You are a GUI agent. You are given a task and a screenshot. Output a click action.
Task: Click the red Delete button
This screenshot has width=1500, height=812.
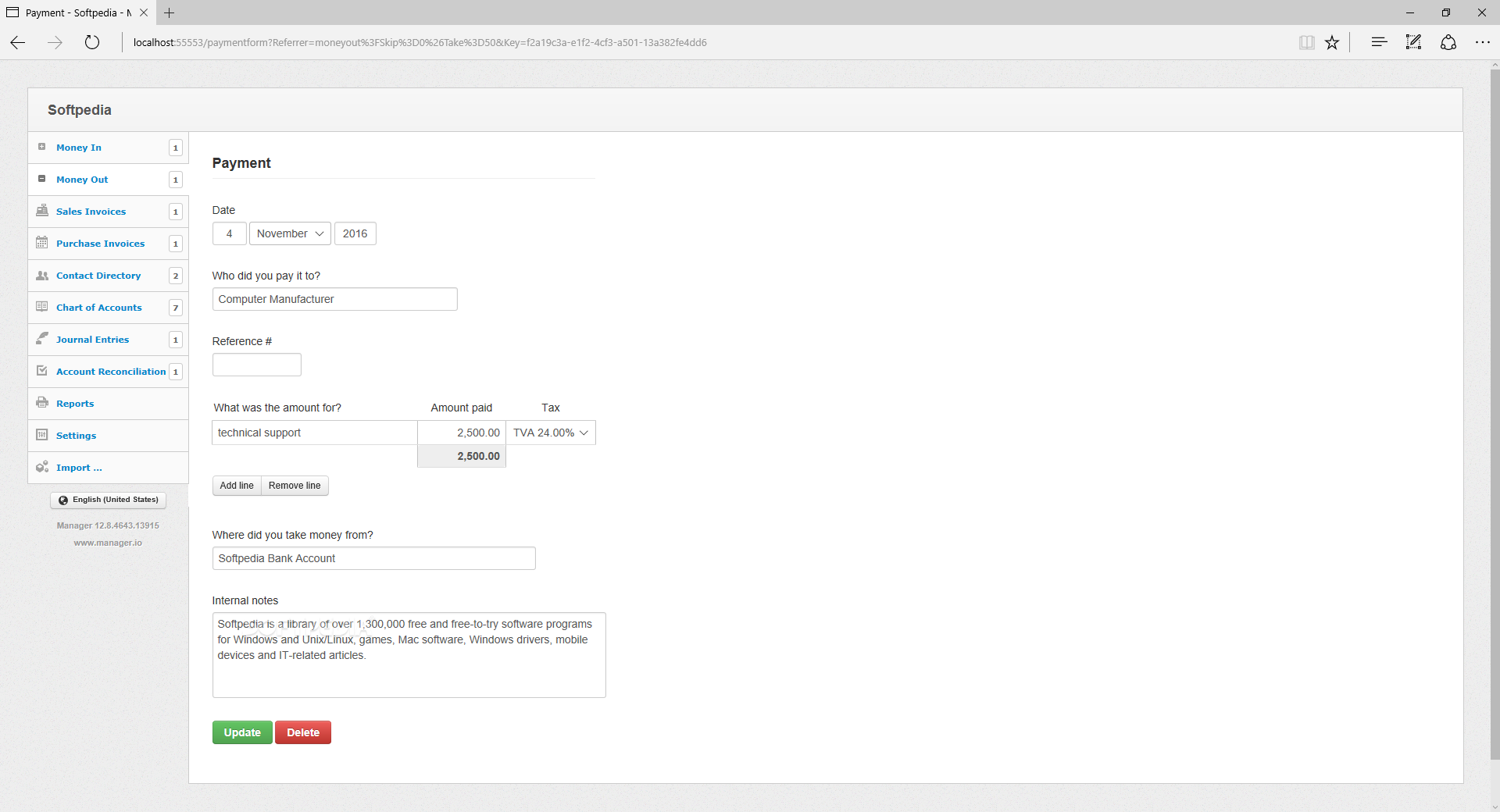click(x=303, y=732)
